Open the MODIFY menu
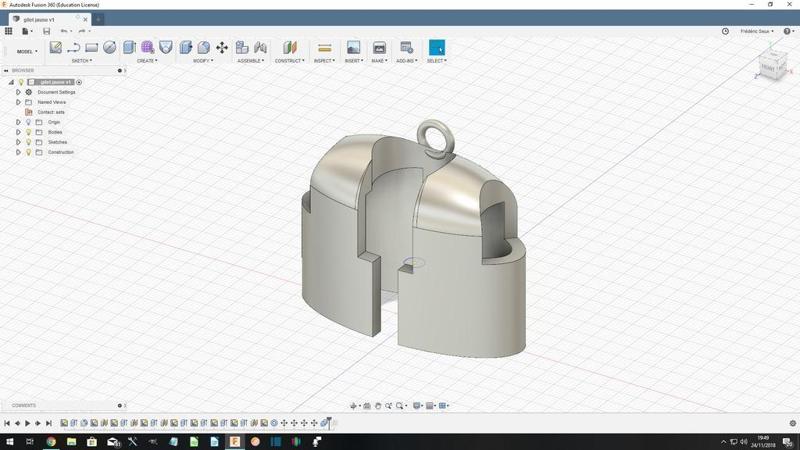Image resolution: width=800 pixels, height=450 pixels. click(x=202, y=61)
